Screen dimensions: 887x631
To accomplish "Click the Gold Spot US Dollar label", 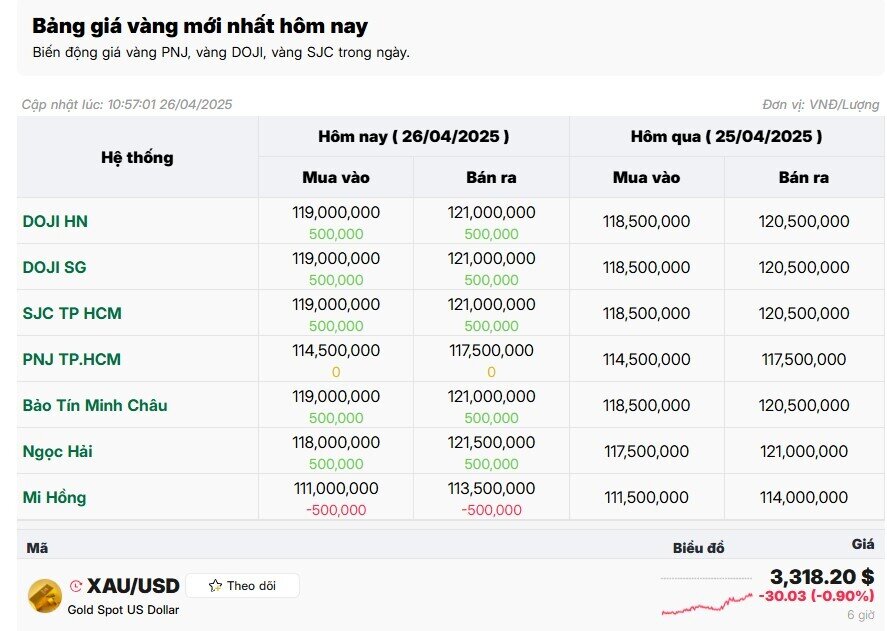I will 123,609.
